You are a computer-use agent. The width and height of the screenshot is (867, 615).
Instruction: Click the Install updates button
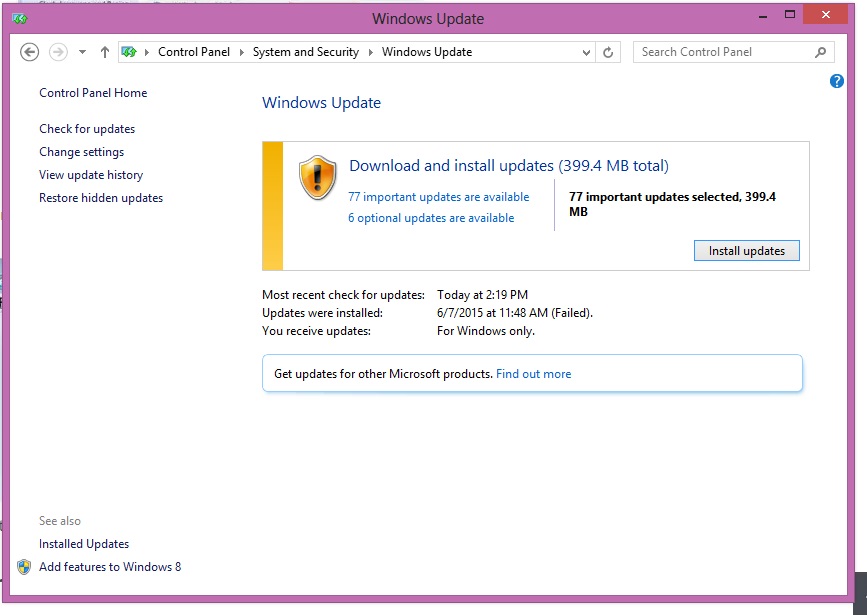coord(746,251)
